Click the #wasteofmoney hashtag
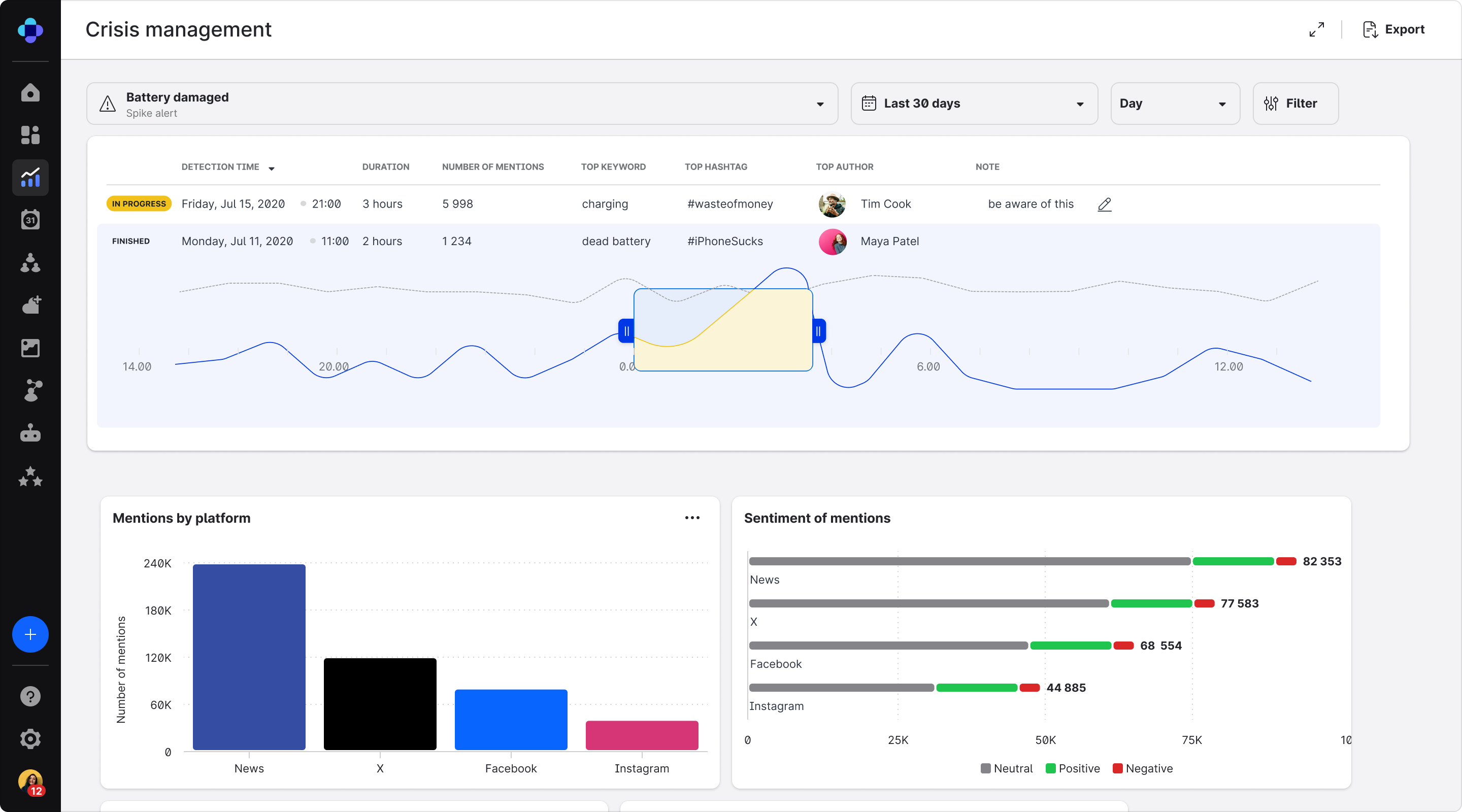This screenshot has width=1462, height=812. [730, 204]
